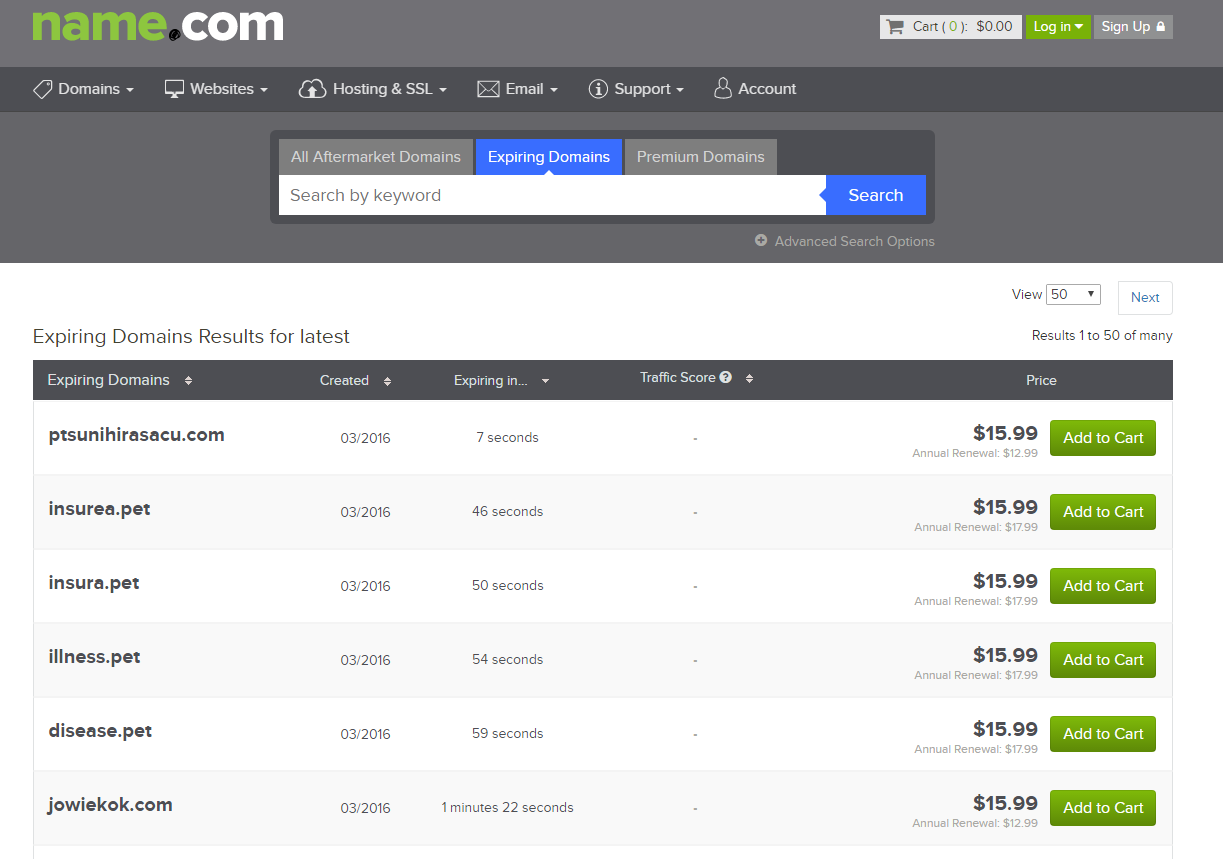Open the insurea.pet domain link
This screenshot has width=1223, height=859.
point(99,509)
